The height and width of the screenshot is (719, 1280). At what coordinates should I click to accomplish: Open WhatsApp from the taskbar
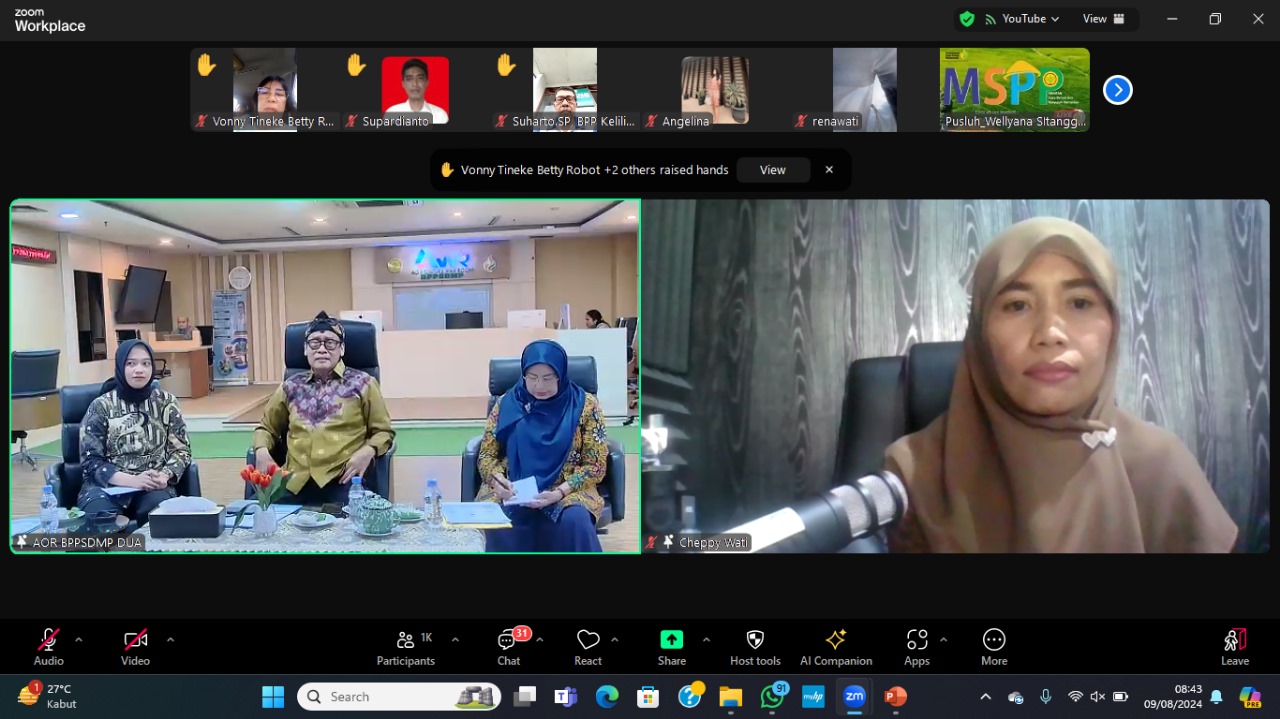[772, 696]
